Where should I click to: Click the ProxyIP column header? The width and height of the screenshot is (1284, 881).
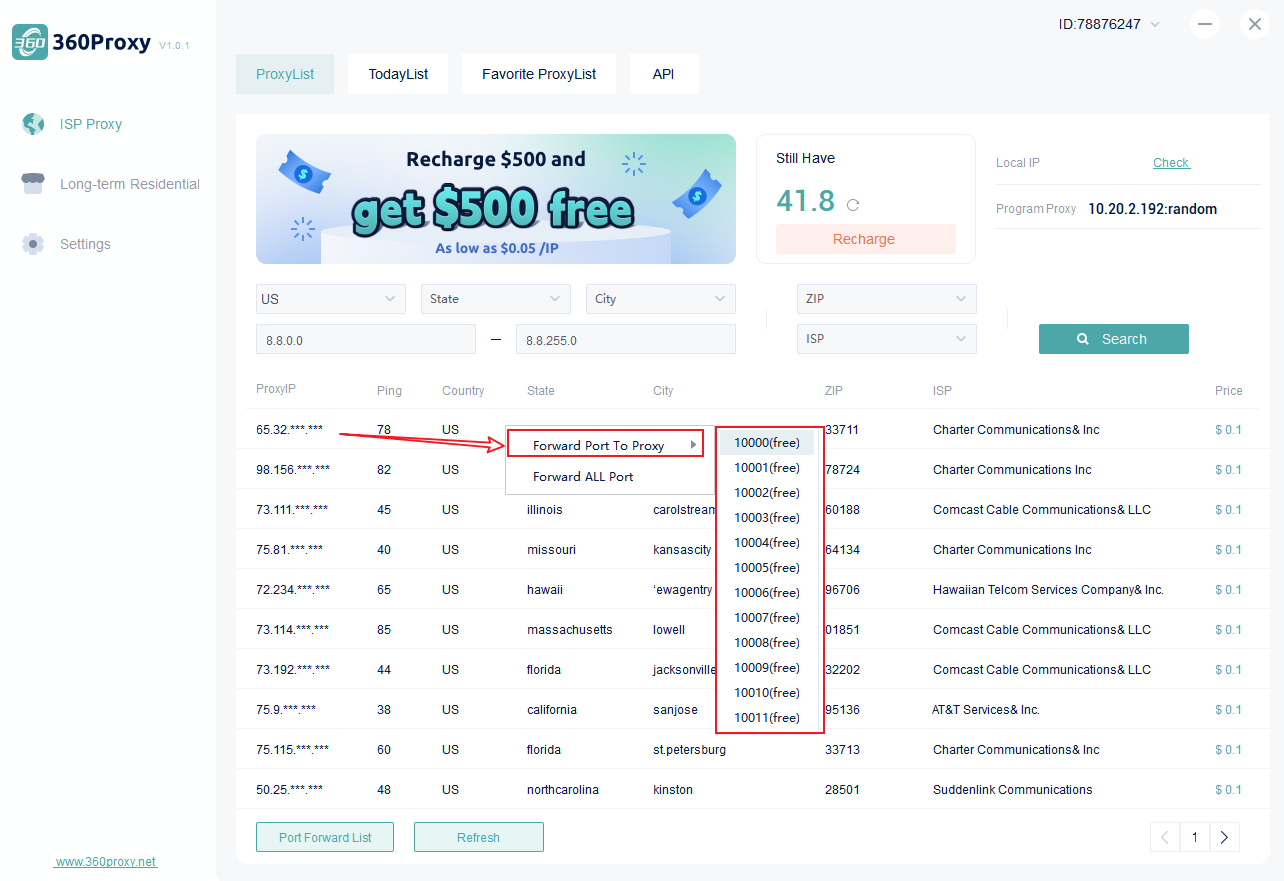[276, 389]
